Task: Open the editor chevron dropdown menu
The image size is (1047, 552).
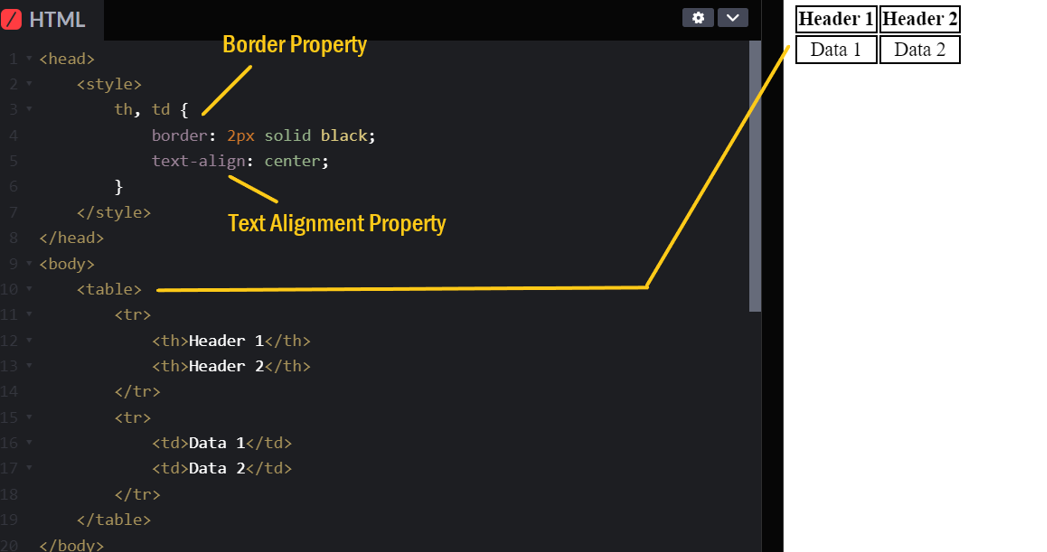Action: coord(733,17)
